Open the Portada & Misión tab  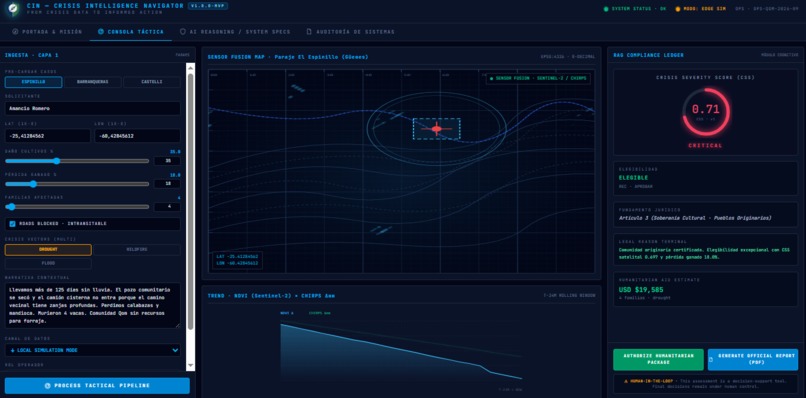47,32
